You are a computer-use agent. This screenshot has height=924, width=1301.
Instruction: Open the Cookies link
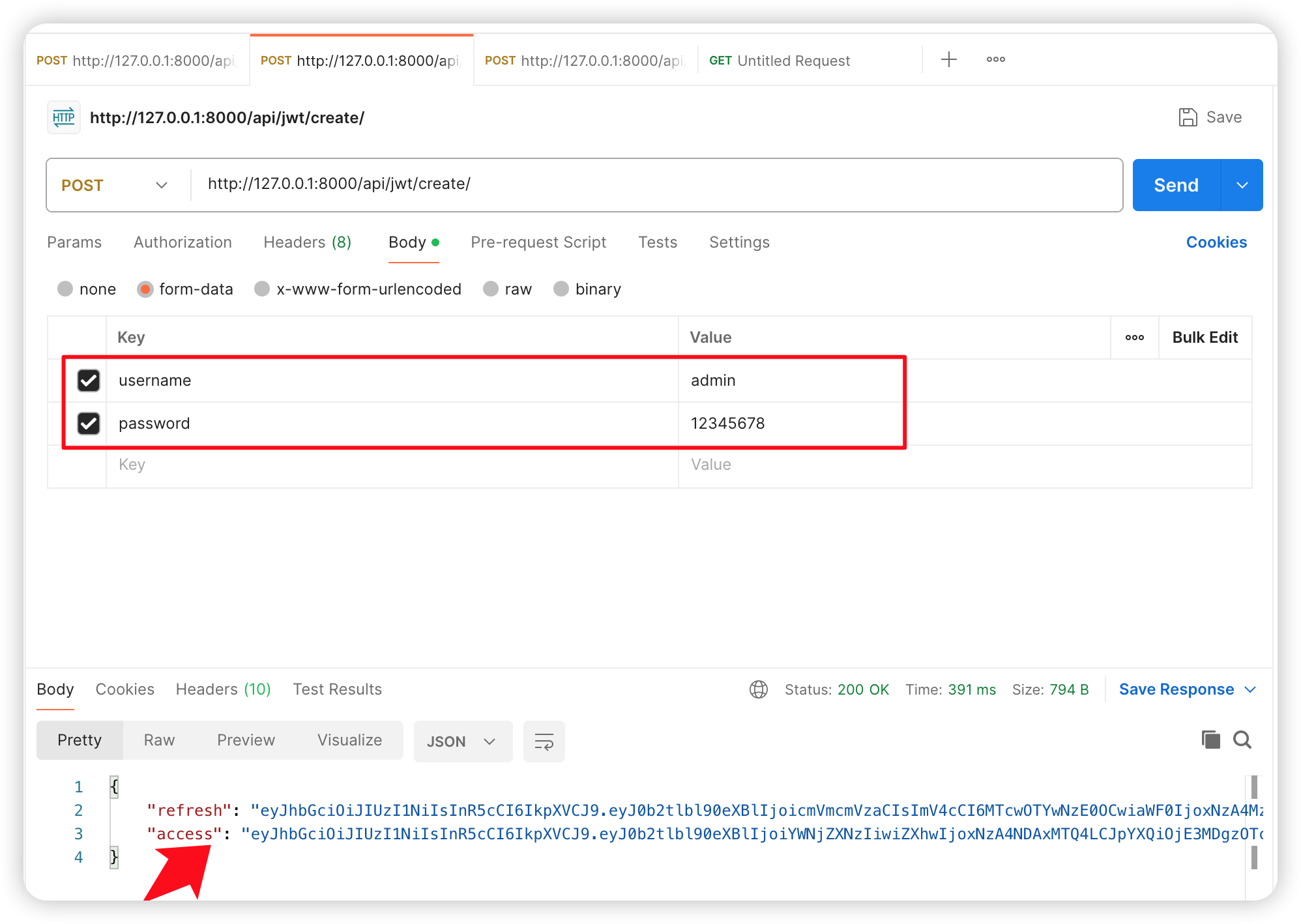point(1216,242)
